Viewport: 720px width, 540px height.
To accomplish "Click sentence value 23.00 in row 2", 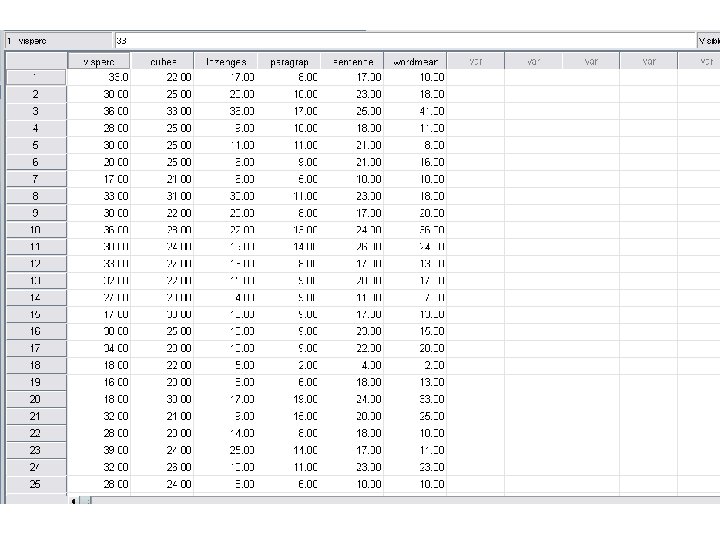I will pyautogui.click(x=352, y=94).
